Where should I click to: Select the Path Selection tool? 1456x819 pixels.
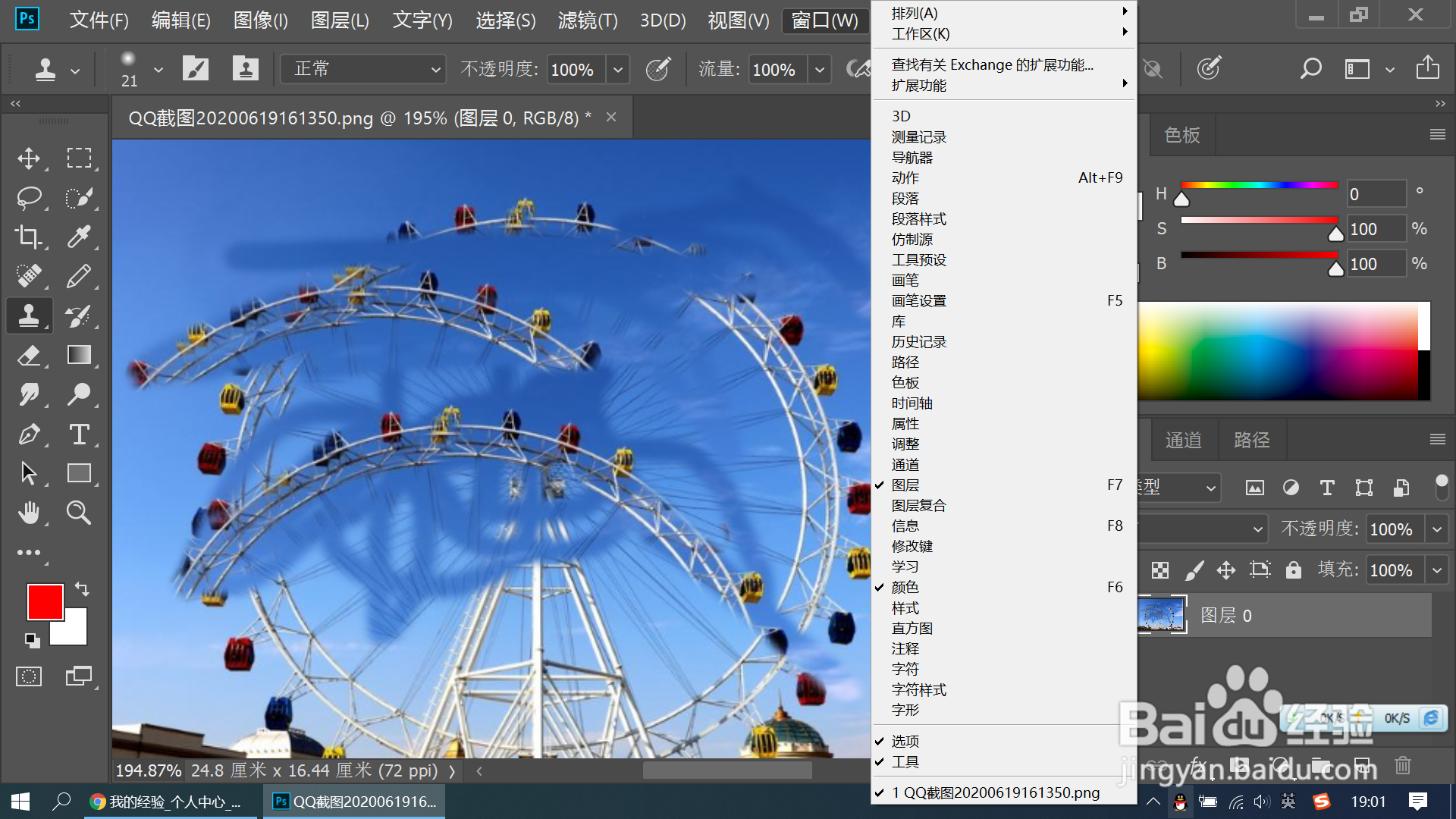(x=29, y=473)
